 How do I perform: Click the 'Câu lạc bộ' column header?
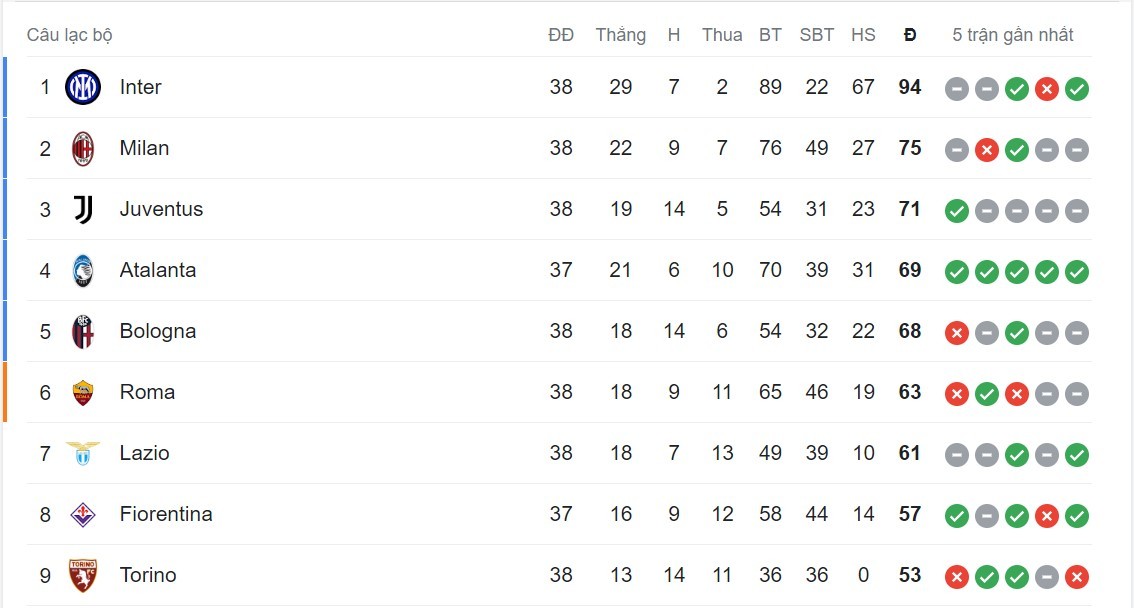pos(70,35)
